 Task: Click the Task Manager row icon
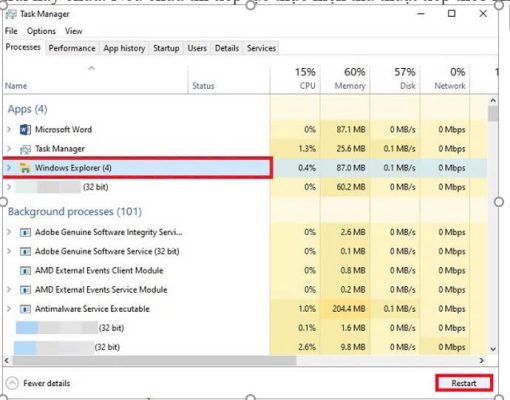[x=25, y=149]
